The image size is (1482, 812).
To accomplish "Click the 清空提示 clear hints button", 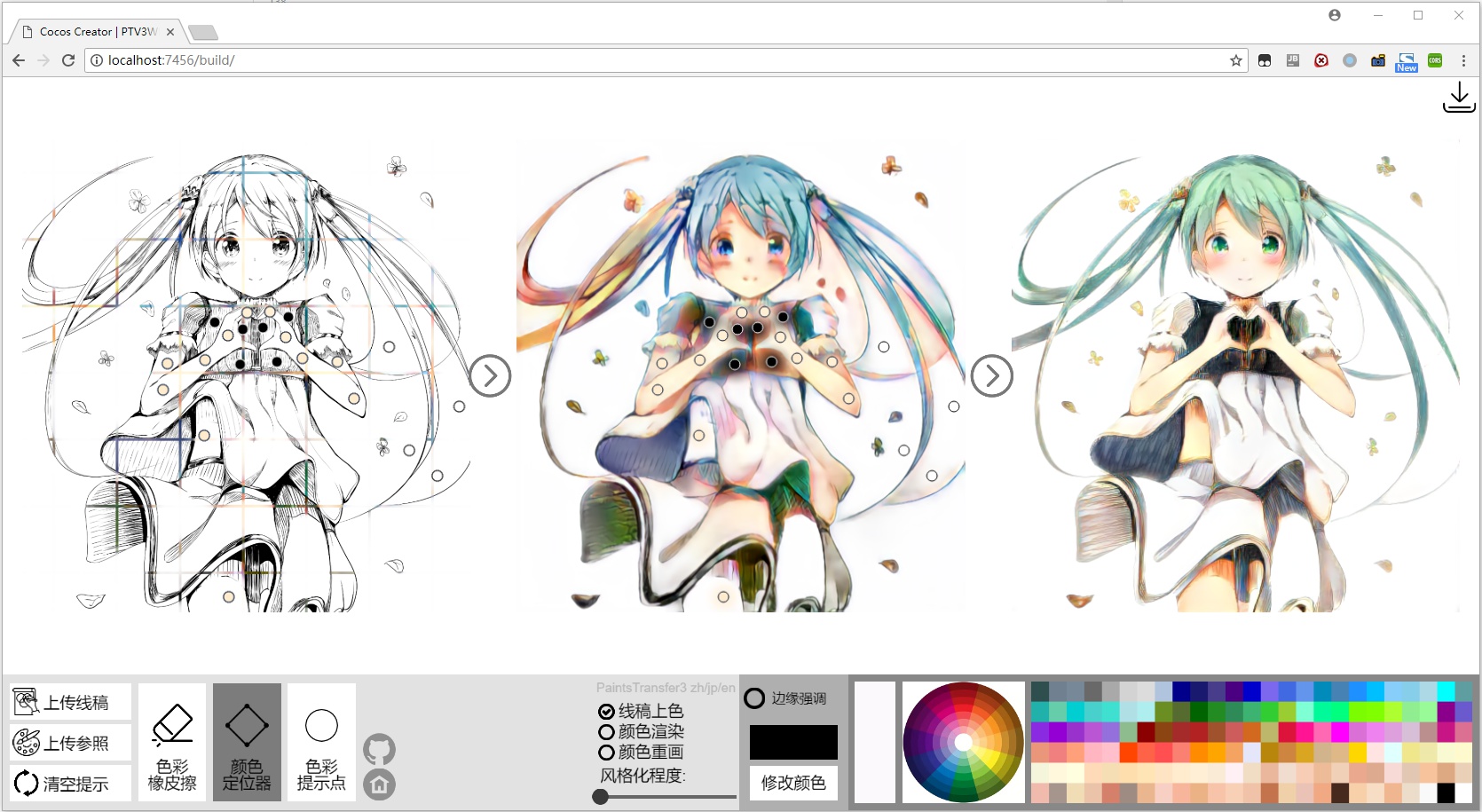I will pyautogui.click(x=70, y=784).
